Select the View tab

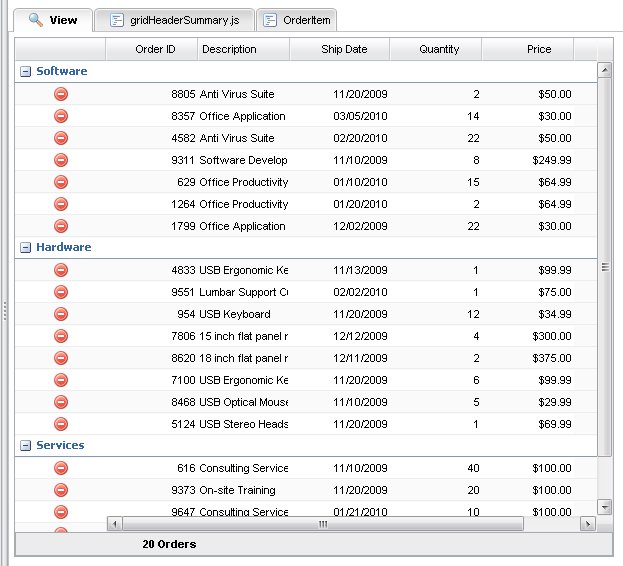(x=53, y=20)
